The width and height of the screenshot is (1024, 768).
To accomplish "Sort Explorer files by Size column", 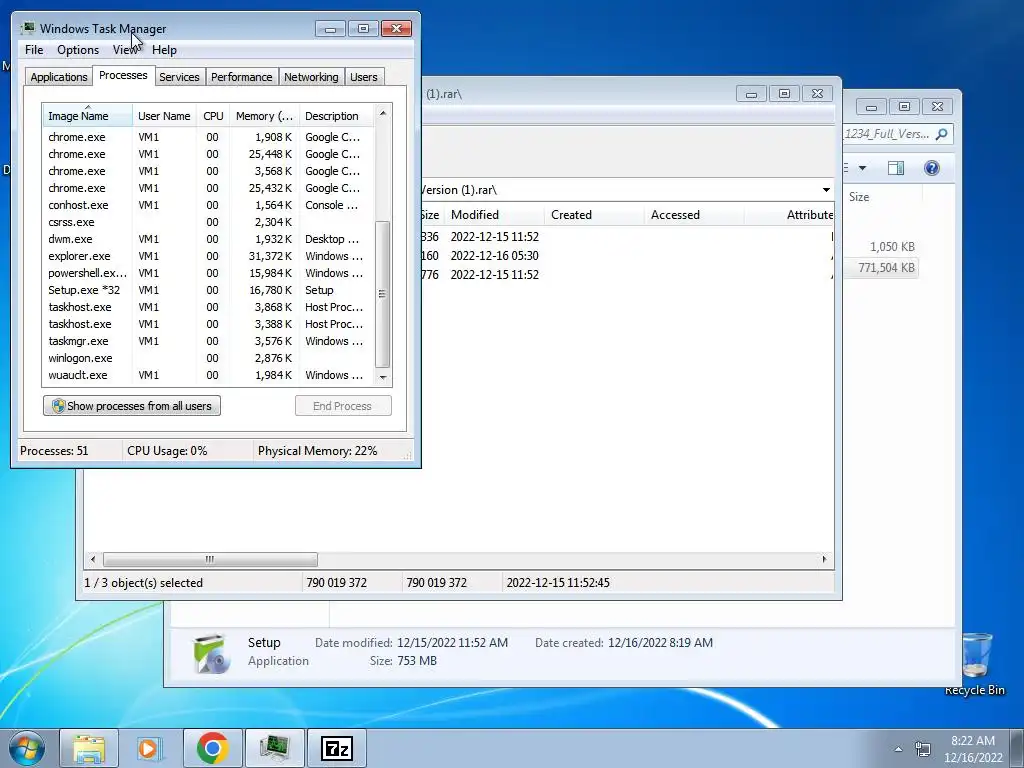I will click(x=882, y=197).
